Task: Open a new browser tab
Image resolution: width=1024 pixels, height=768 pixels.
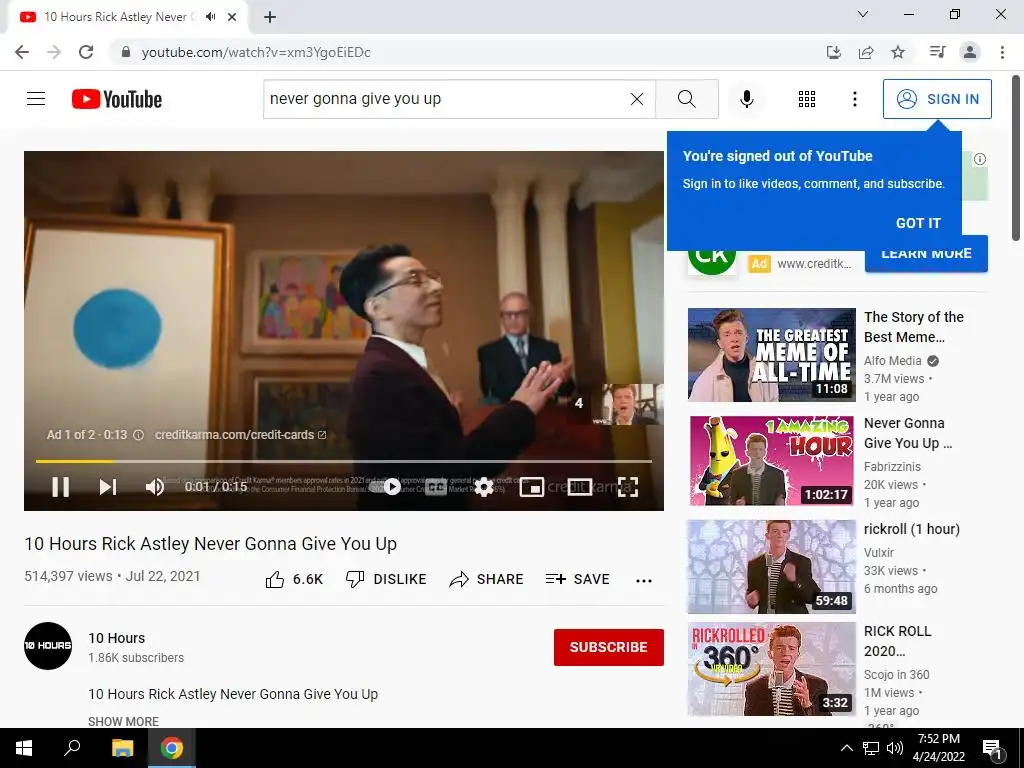Action: click(x=270, y=17)
